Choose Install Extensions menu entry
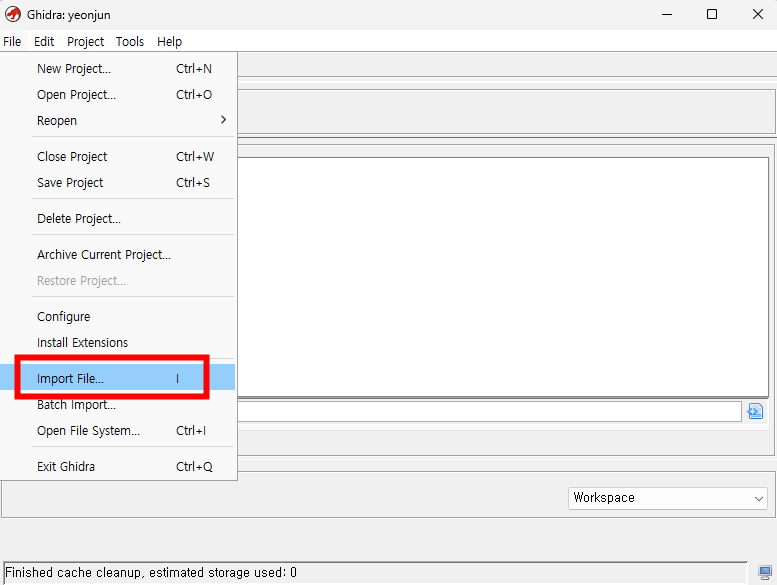The image size is (777, 585). (118, 343)
